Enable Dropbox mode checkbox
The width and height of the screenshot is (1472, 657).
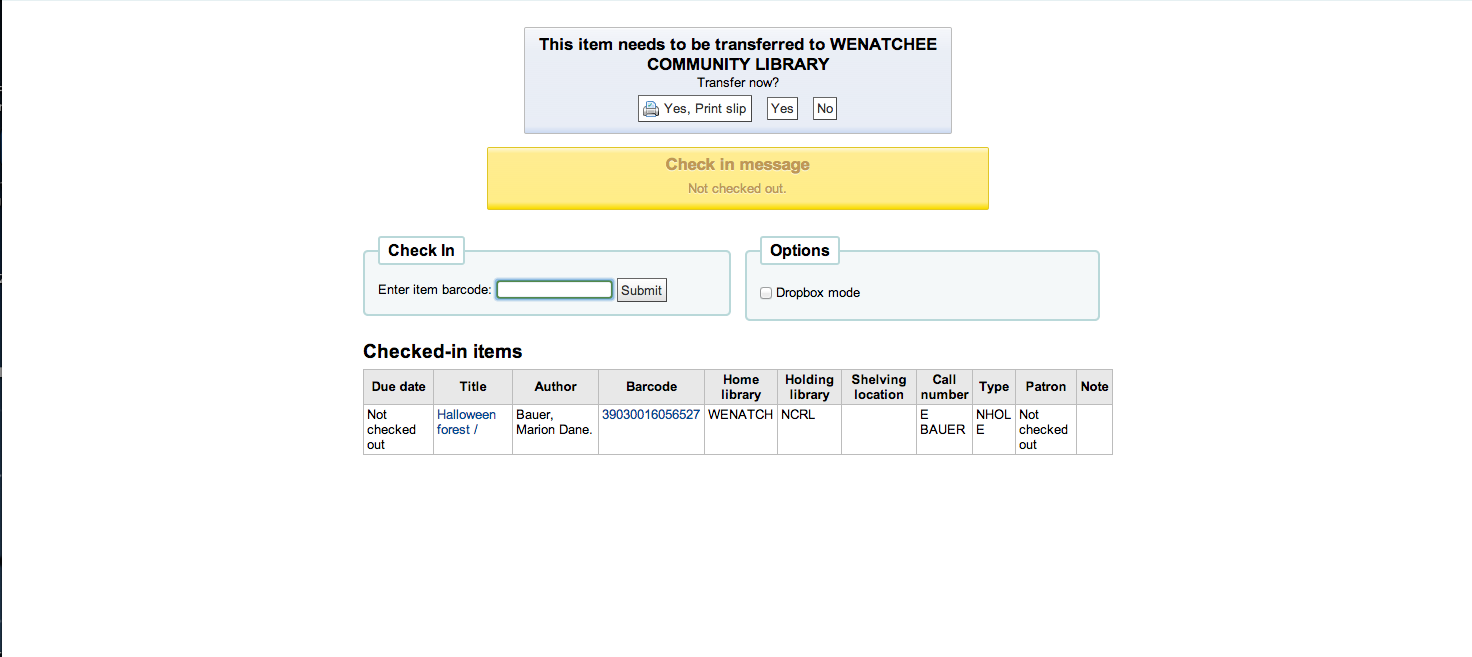(766, 293)
